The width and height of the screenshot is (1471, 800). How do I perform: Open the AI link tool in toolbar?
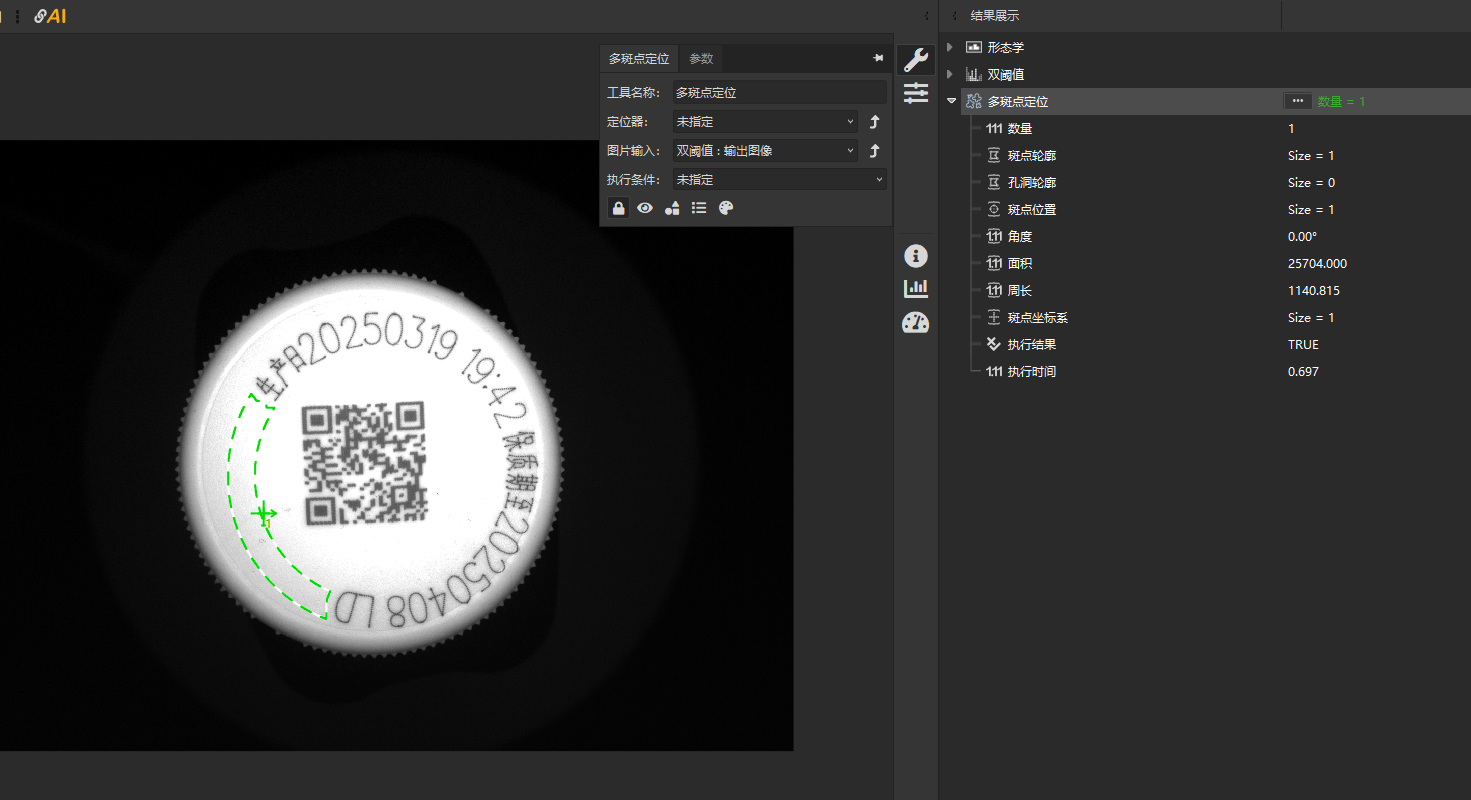[x=50, y=16]
